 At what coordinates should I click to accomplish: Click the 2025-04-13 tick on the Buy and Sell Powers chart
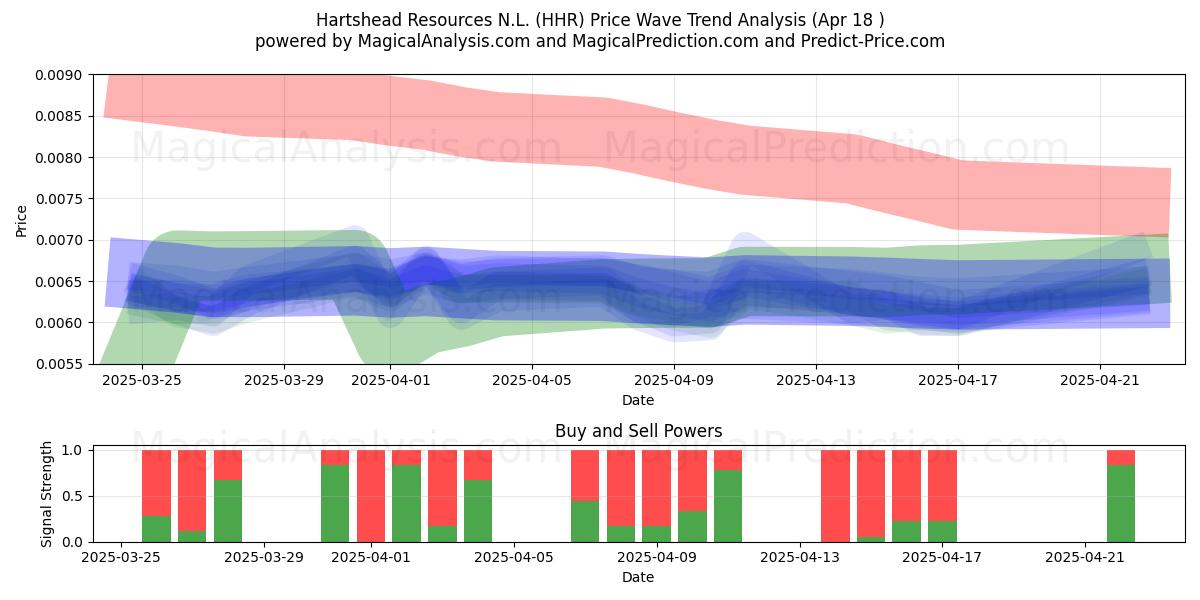800,558
